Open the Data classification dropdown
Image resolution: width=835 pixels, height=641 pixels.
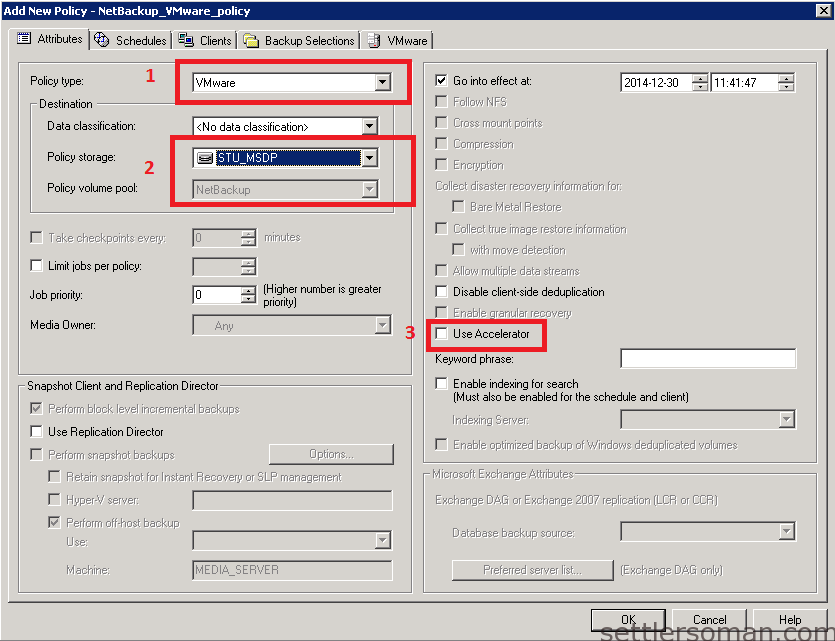370,126
